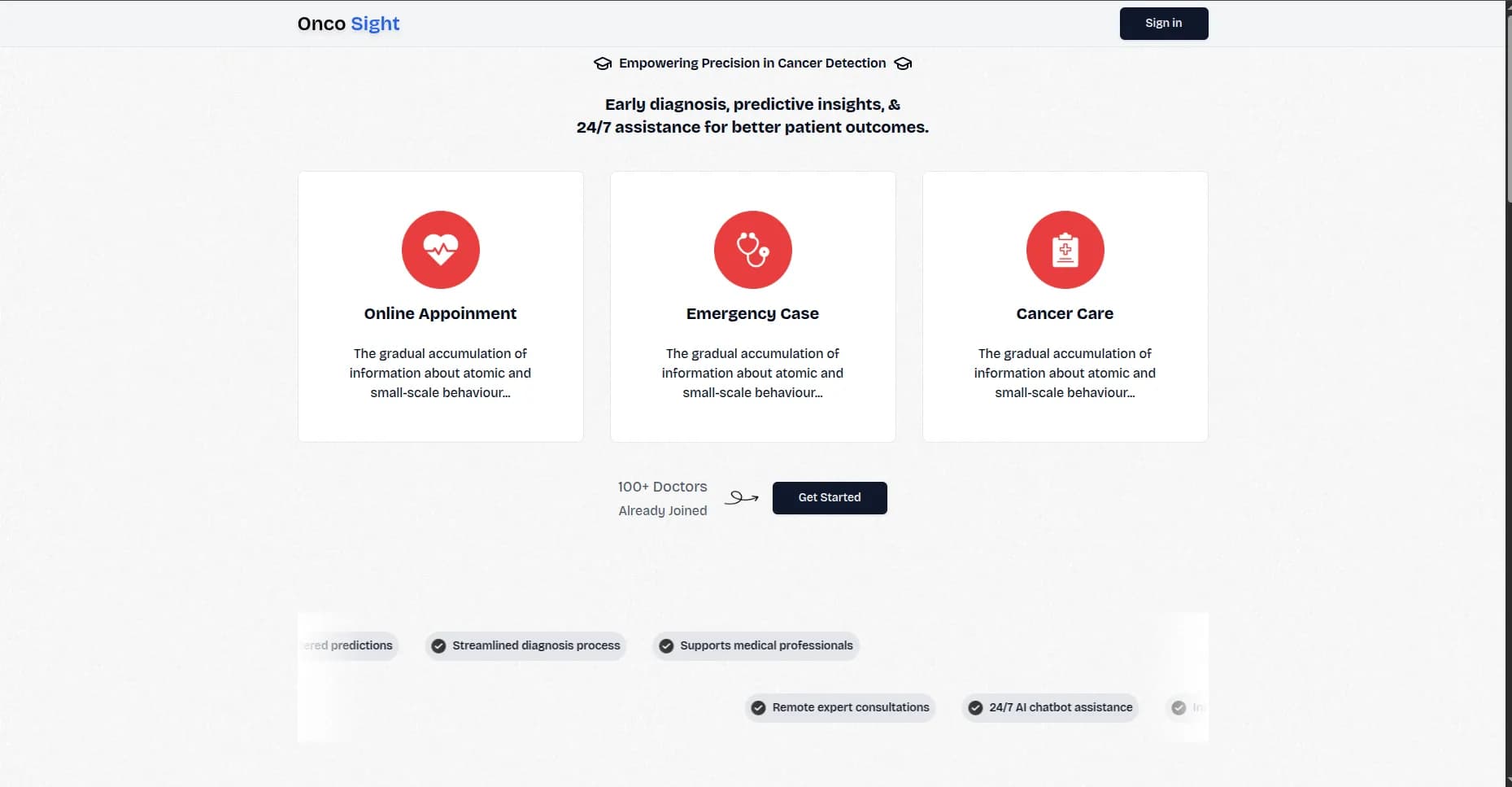Click the Remote expert consultations chip text

click(x=851, y=707)
